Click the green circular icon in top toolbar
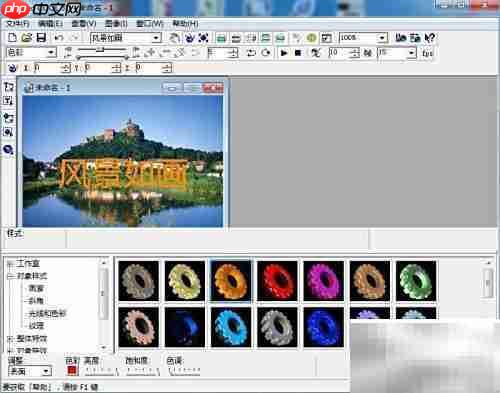 (311, 38)
